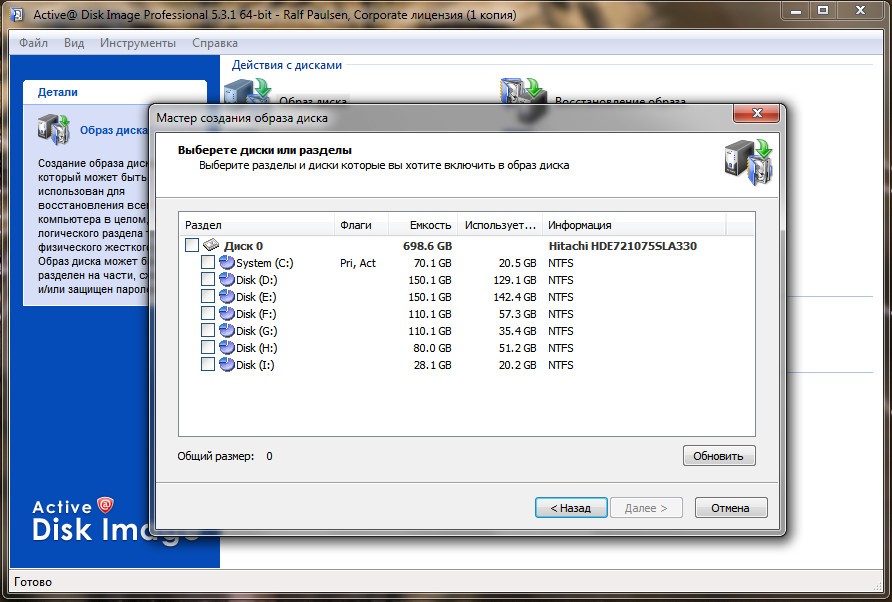Click the 698.6 GB capacity value

click(428, 246)
